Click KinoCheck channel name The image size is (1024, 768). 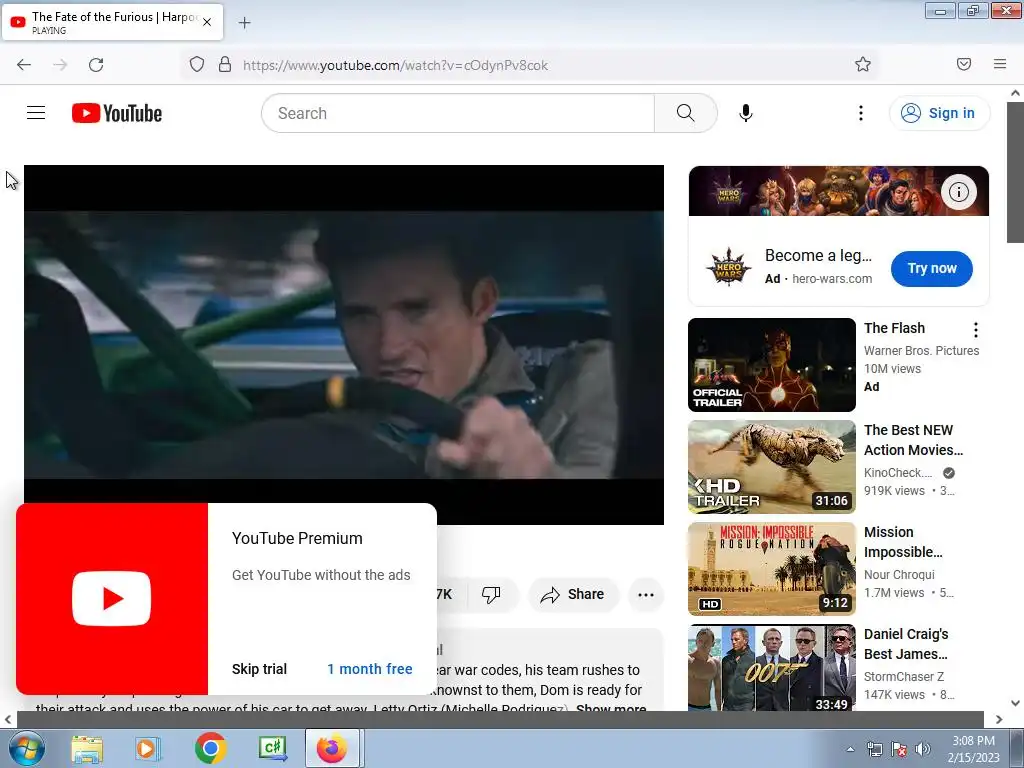point(898,473)
